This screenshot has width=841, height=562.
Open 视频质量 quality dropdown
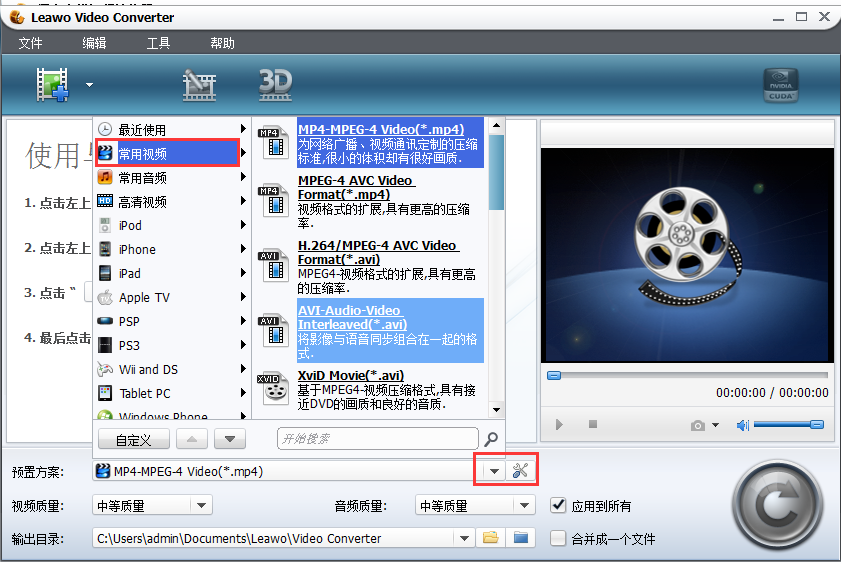201,506
